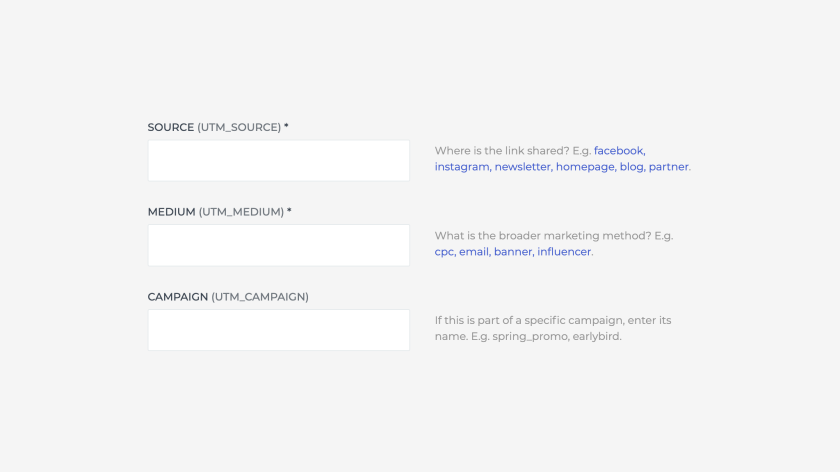This screenshot has width=840, height=472.
Task: Click the MEDIUM field label
Action: tap(171, 212)
